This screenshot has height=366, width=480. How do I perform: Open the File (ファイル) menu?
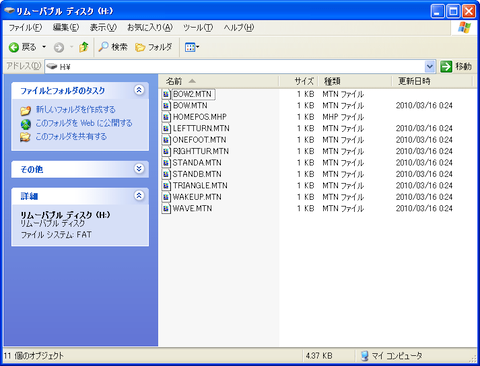click(x=25, y=27)
